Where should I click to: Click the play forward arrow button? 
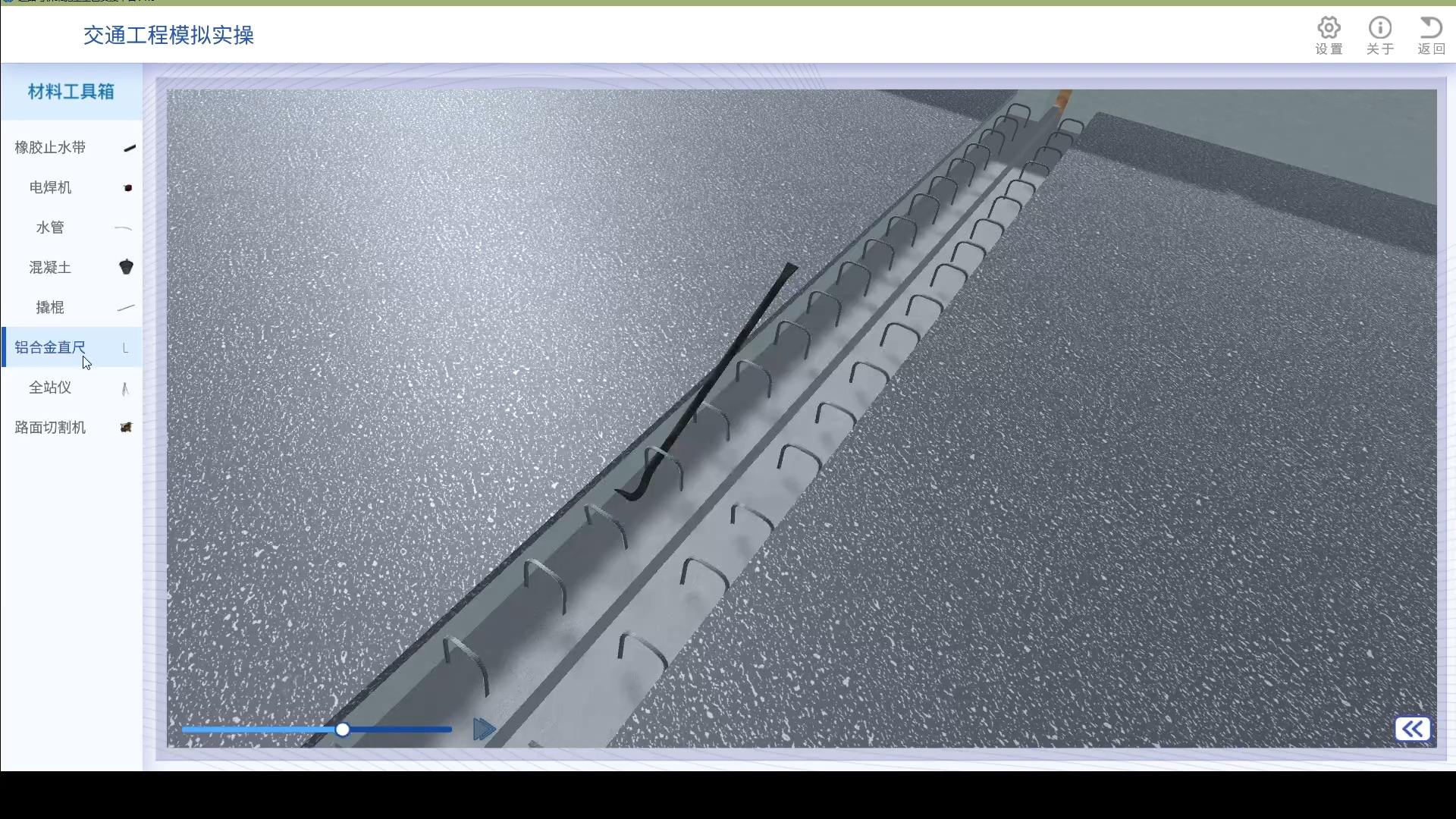484,730
